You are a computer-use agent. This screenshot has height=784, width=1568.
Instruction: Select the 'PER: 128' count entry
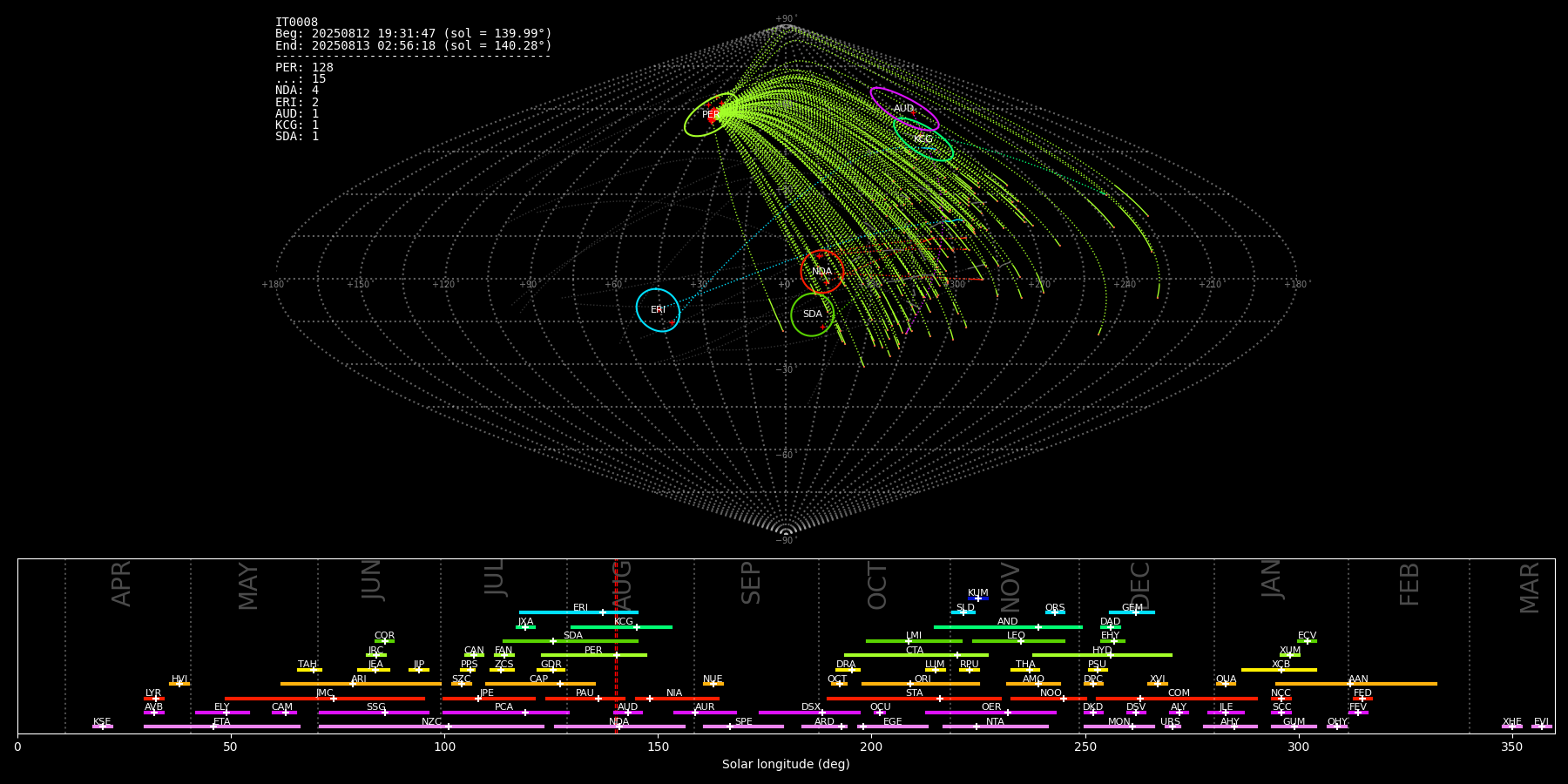(x=304, y=68)
